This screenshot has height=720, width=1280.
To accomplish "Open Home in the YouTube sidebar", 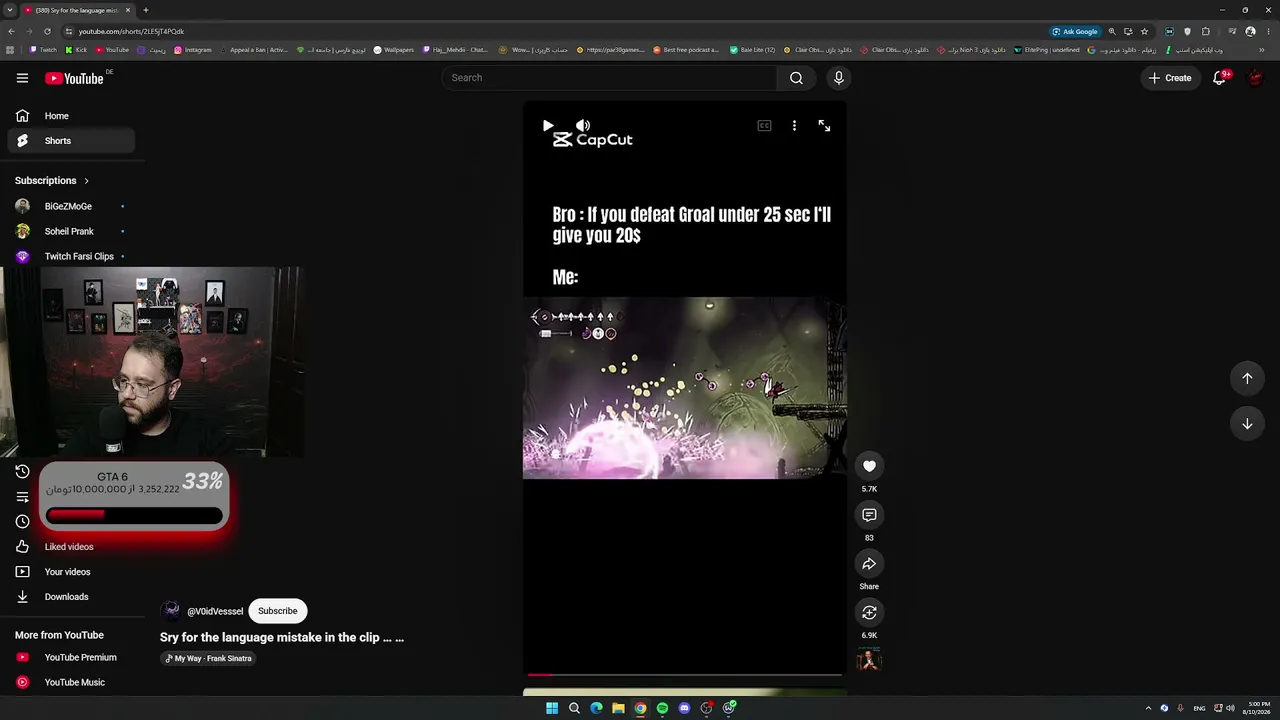I will (x=71, y=116).
